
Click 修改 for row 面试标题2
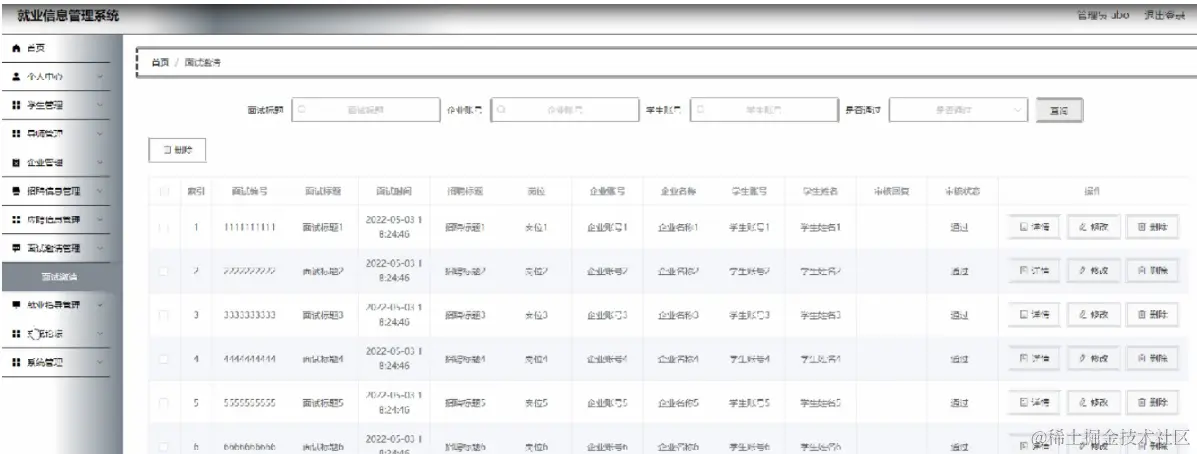1093,270
